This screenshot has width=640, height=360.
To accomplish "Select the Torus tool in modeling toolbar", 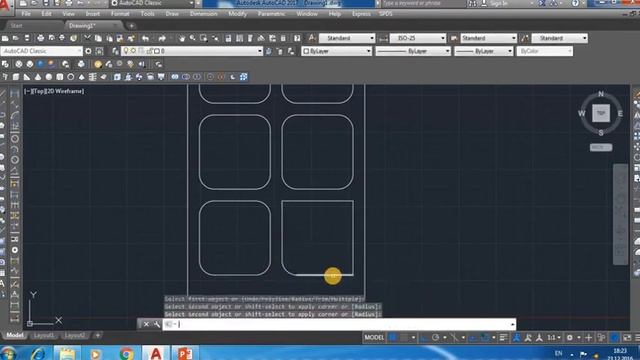I will (71, 77).
